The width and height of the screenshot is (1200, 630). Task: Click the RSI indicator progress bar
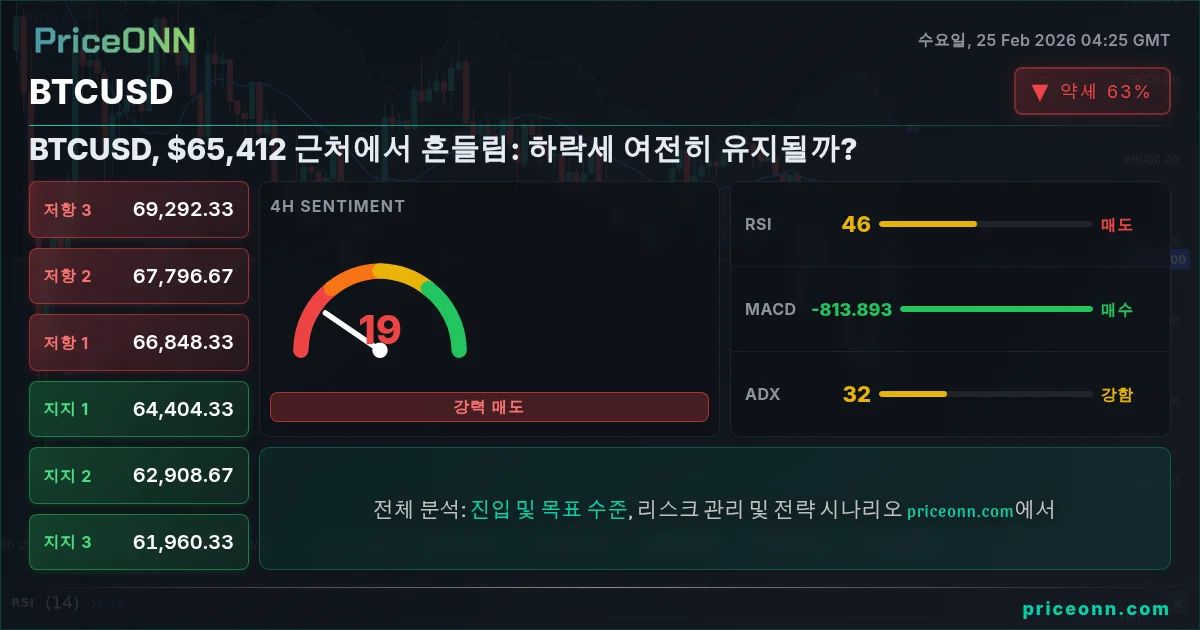pyautogui.click(x=985, y=224)
